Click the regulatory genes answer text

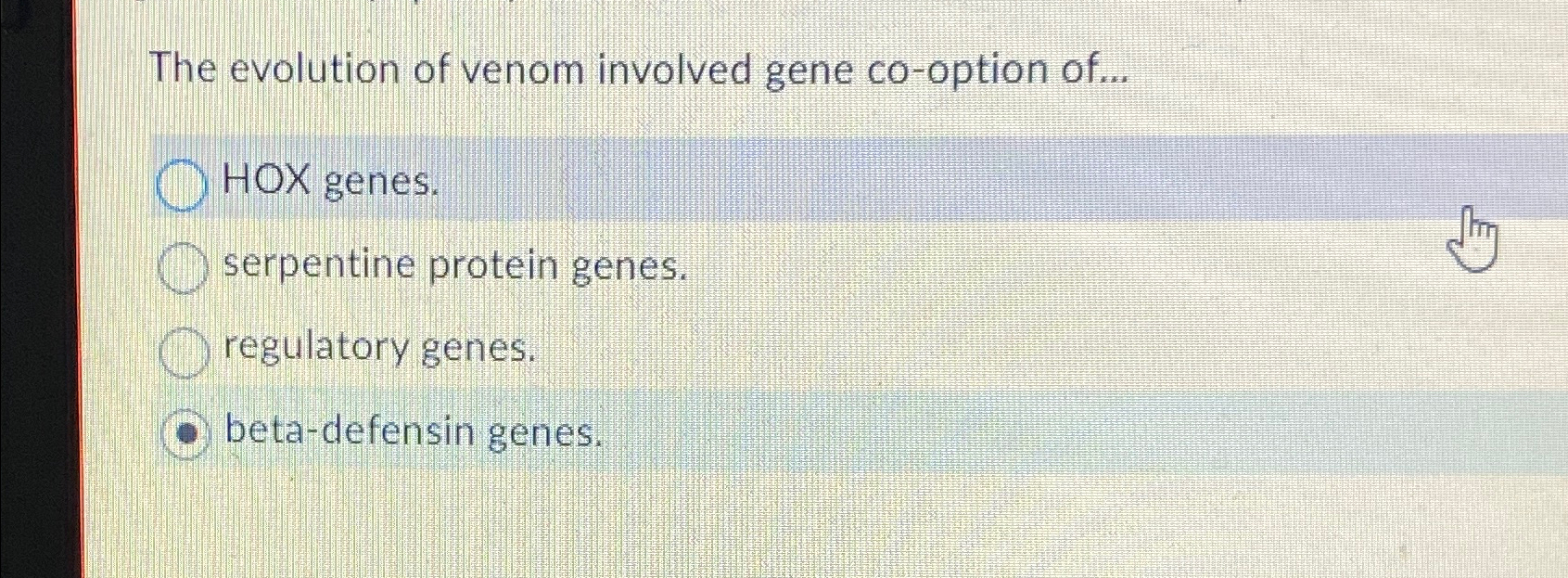point(379,351)
